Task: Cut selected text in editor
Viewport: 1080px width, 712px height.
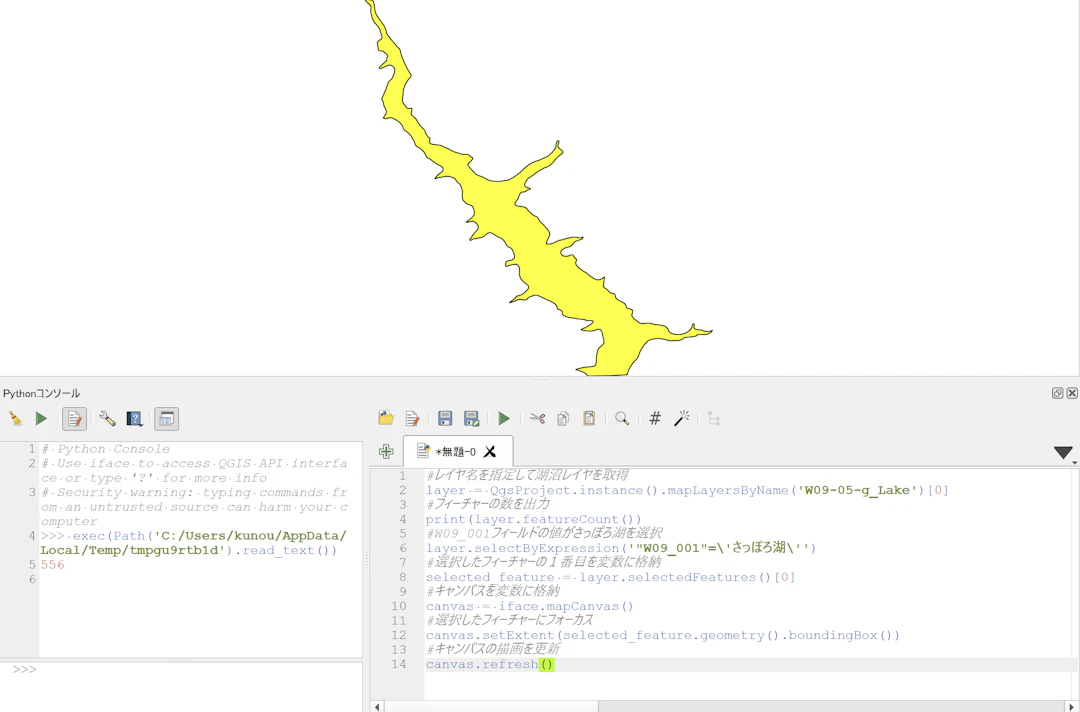Action: pos(537,419)
